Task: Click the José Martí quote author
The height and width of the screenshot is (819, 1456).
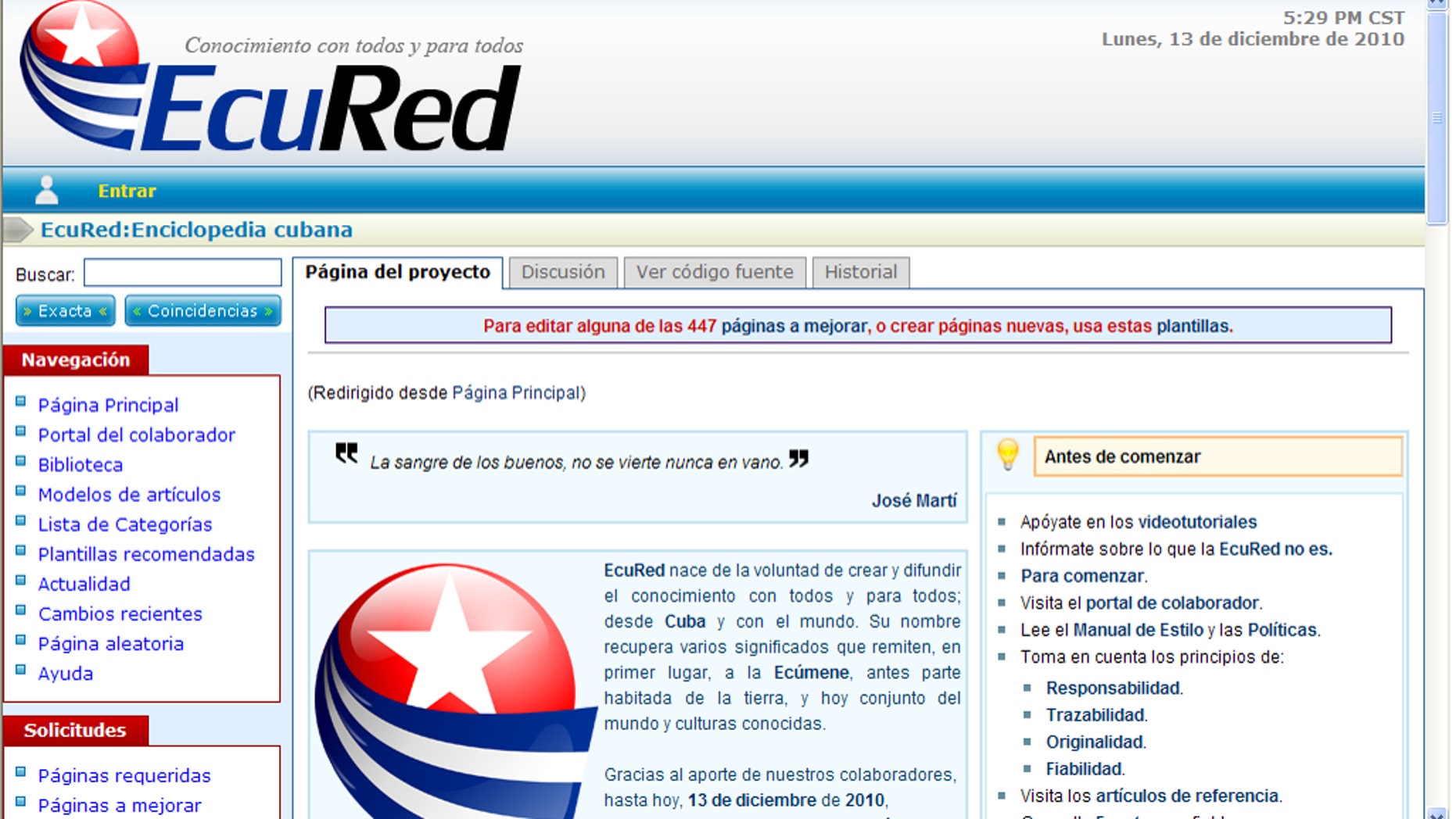Action: [x=914, y=500]
